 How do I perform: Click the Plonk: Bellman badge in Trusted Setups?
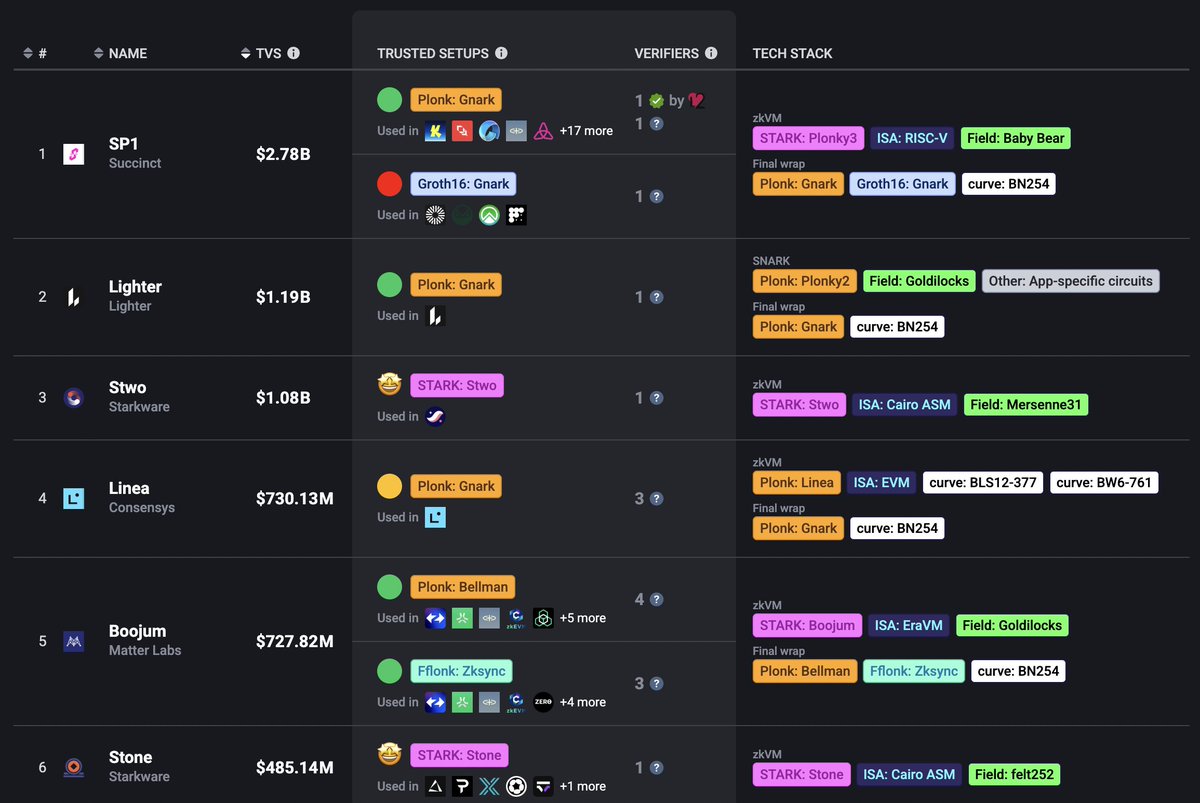point(463,587)
